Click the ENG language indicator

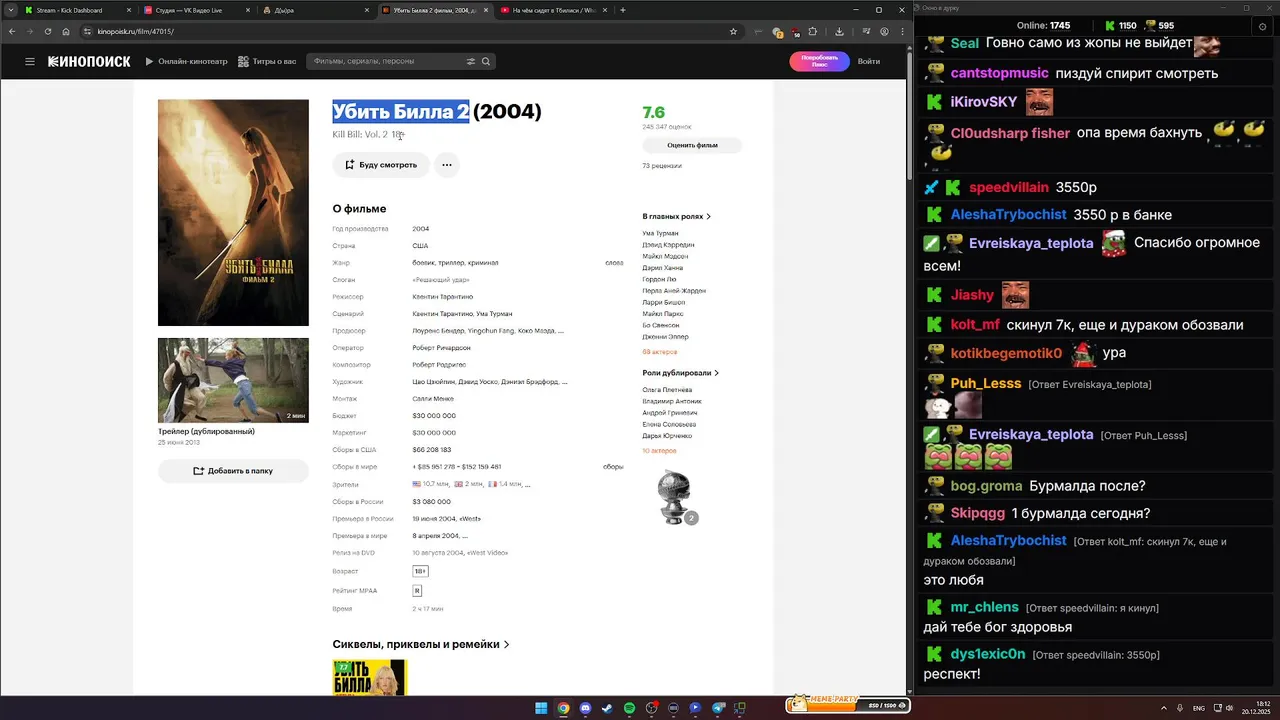[1199, 708]
